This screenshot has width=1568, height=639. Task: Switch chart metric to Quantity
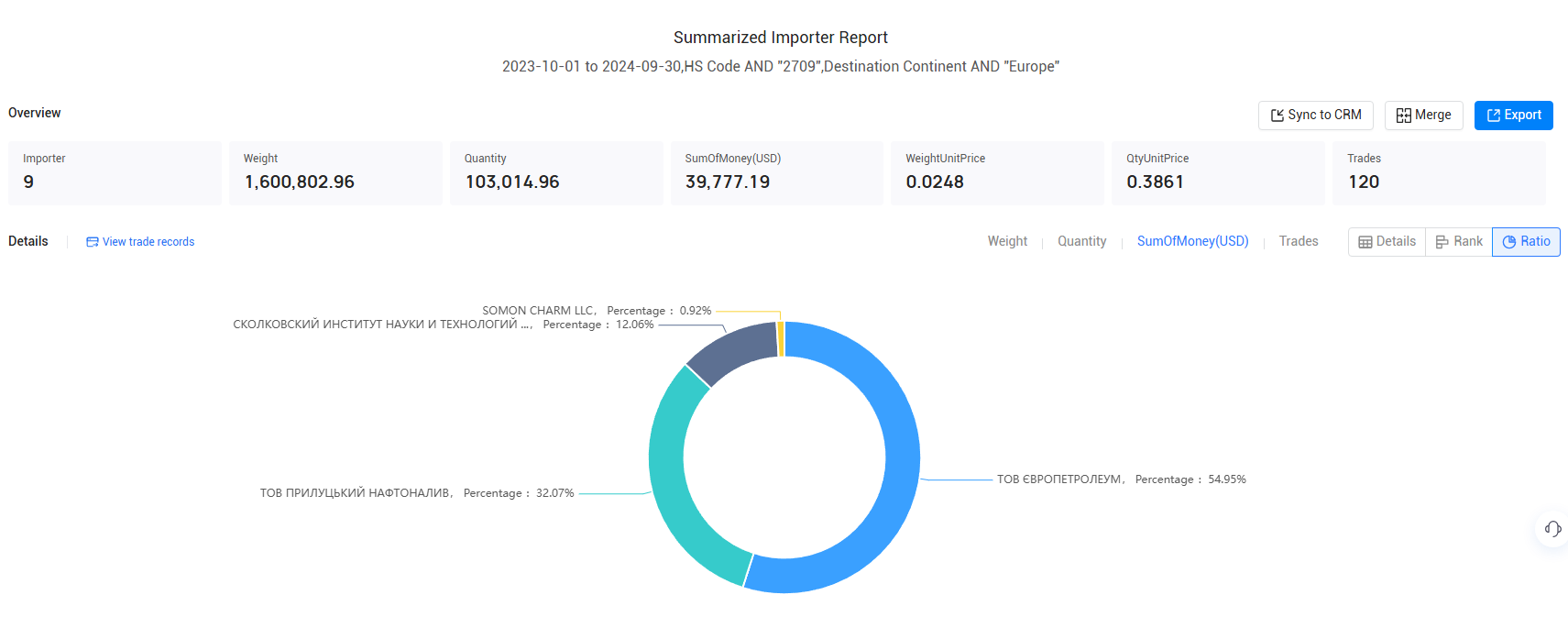pyautogui.click(x=1081, y=241)
